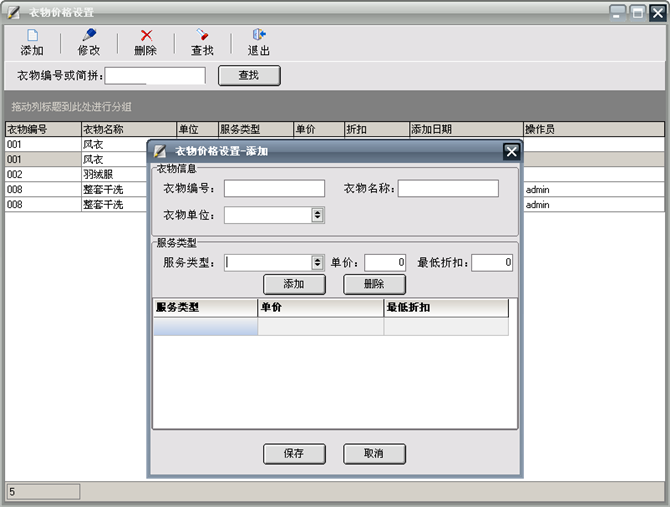The image size is (670, 507).
Task: Click the 羽绒服 name cell
Action: pos(114,174)
